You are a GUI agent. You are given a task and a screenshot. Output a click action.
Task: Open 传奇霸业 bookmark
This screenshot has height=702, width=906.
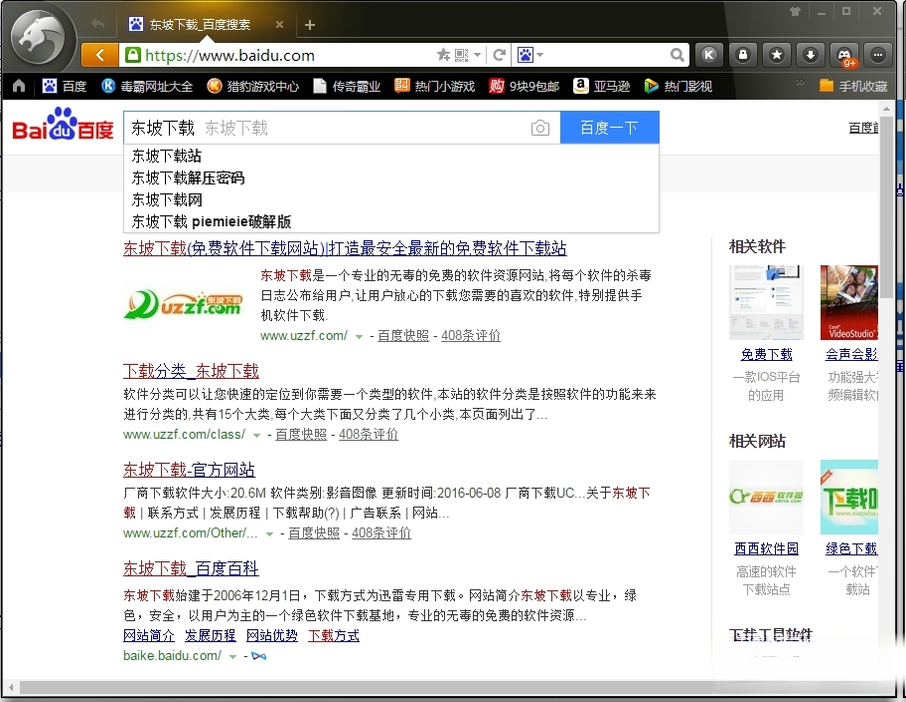347,86
